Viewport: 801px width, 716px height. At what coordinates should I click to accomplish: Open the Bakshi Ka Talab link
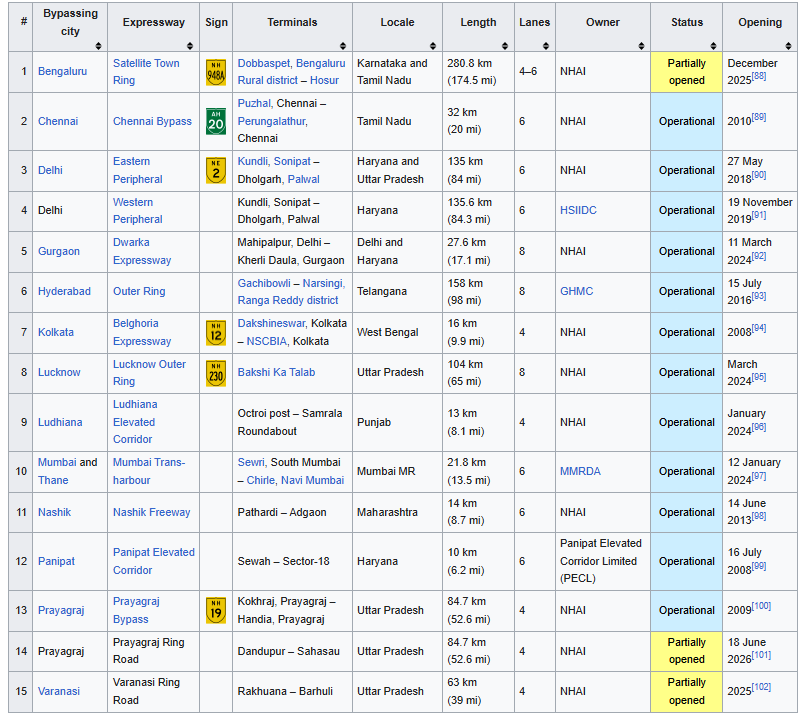click(276, 372)
